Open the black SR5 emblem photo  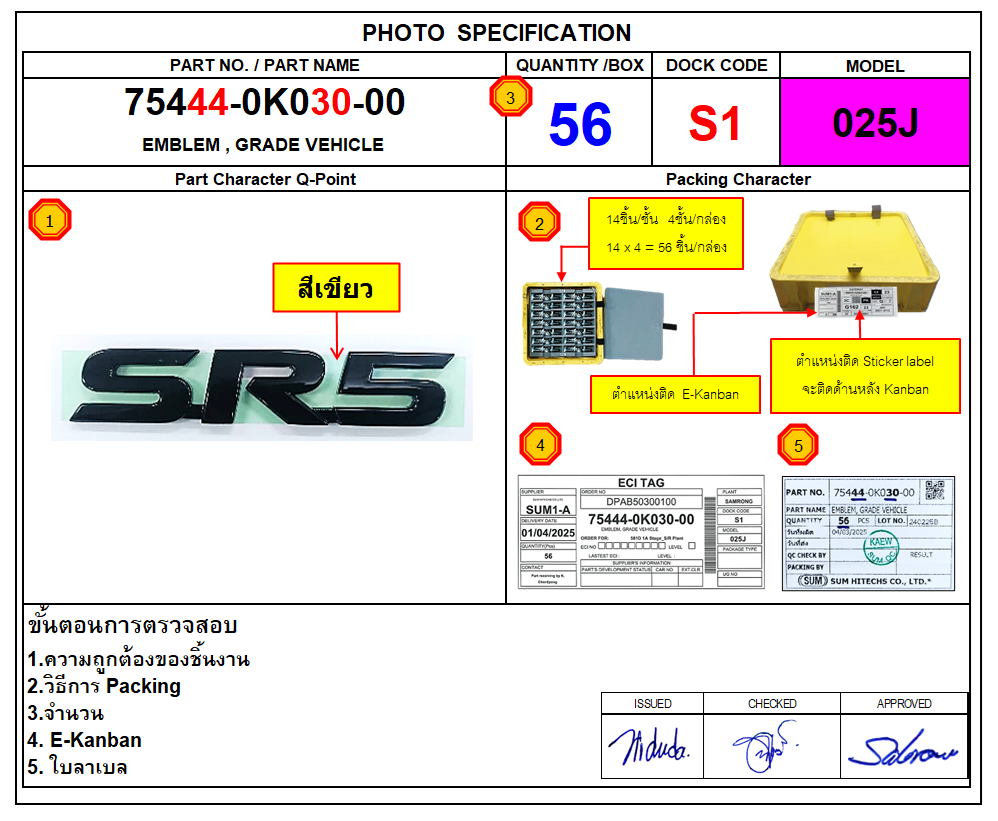(262, 387)
